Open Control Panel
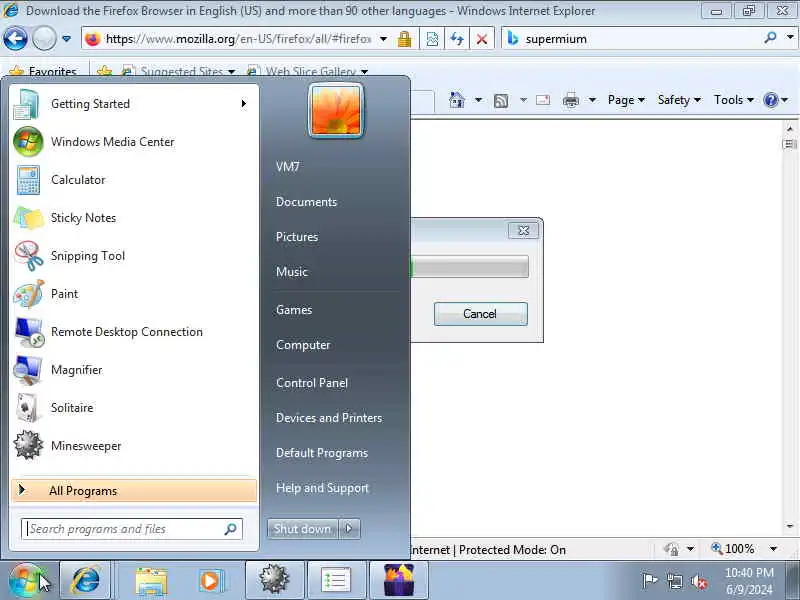The image size is (800, 600). coord(312,383)
